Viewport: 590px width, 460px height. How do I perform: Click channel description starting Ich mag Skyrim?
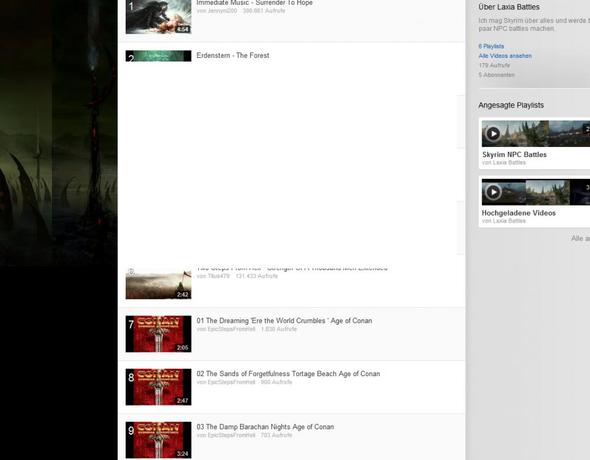[x=534, y=24]
